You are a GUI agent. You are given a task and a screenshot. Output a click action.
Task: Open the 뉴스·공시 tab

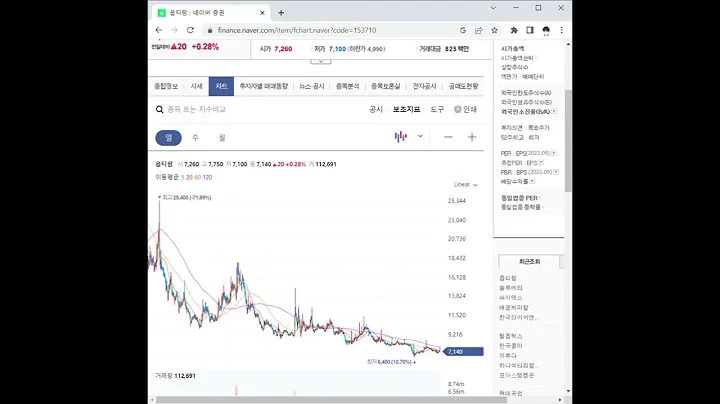pyautogui.click(x=312, y=86)
